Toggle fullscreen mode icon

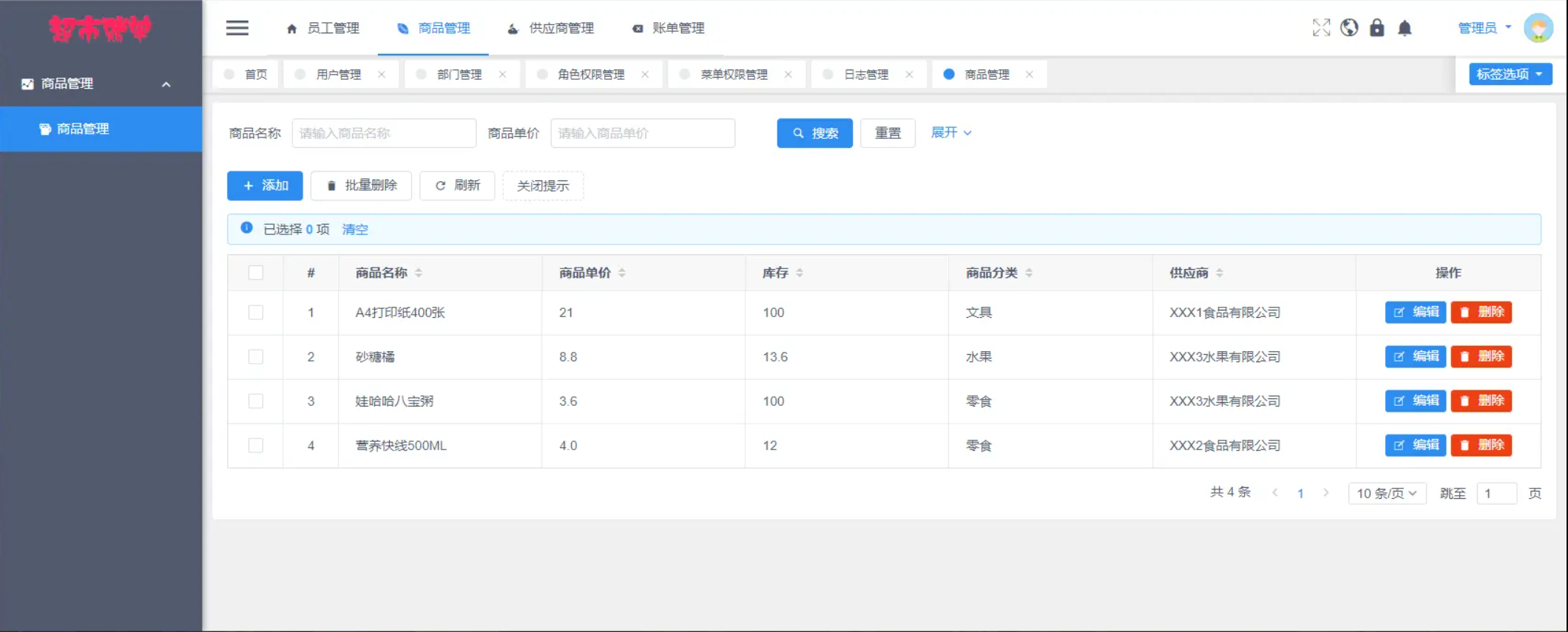pyautogui.click(x=1321, y=28)
